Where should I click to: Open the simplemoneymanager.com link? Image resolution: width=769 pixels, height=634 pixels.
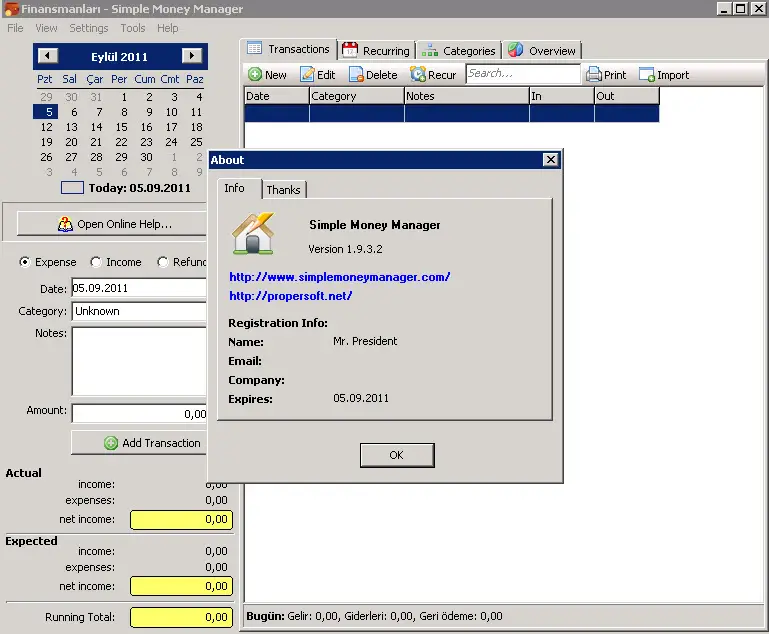(x=339, y=277)
